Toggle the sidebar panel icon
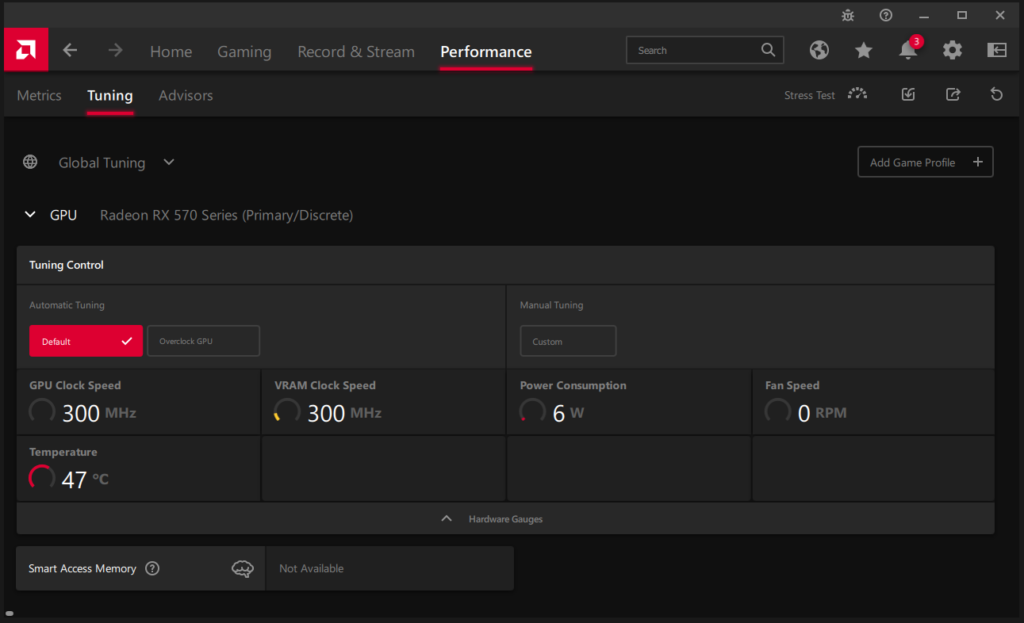 [x=997, y=50]
